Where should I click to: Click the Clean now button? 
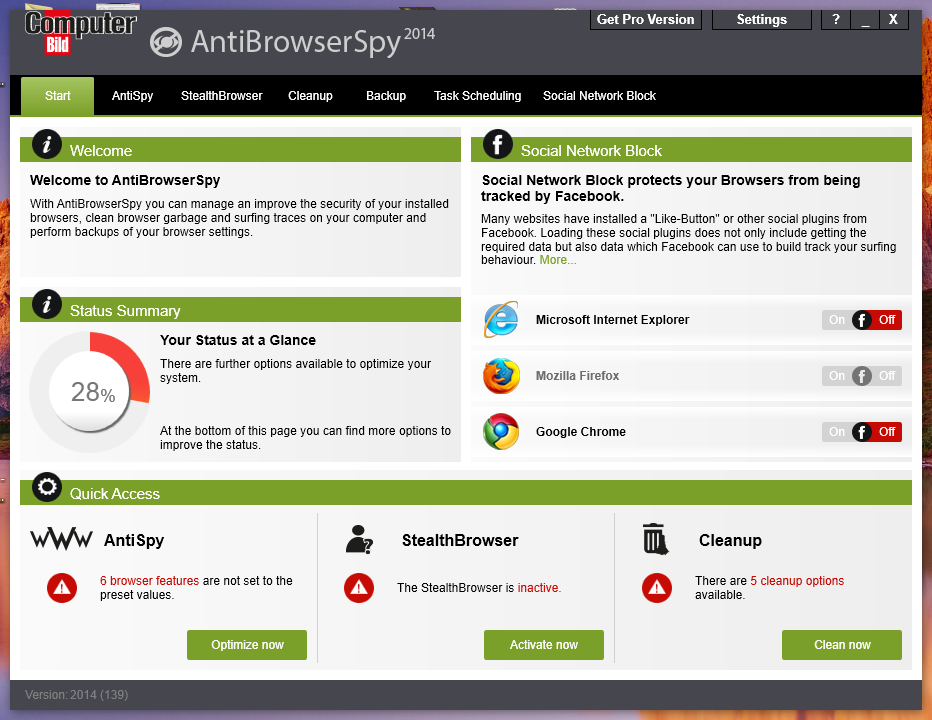[x=842, y=645]
